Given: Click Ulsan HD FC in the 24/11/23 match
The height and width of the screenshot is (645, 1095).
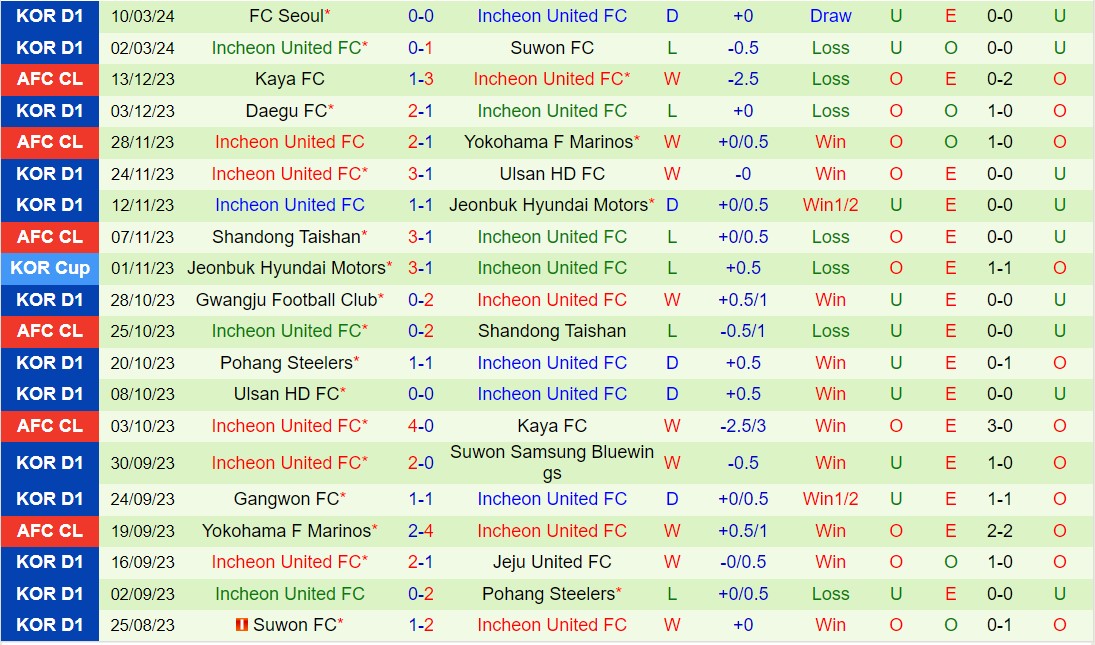Looking at the screenshot, I should [552, 174].
